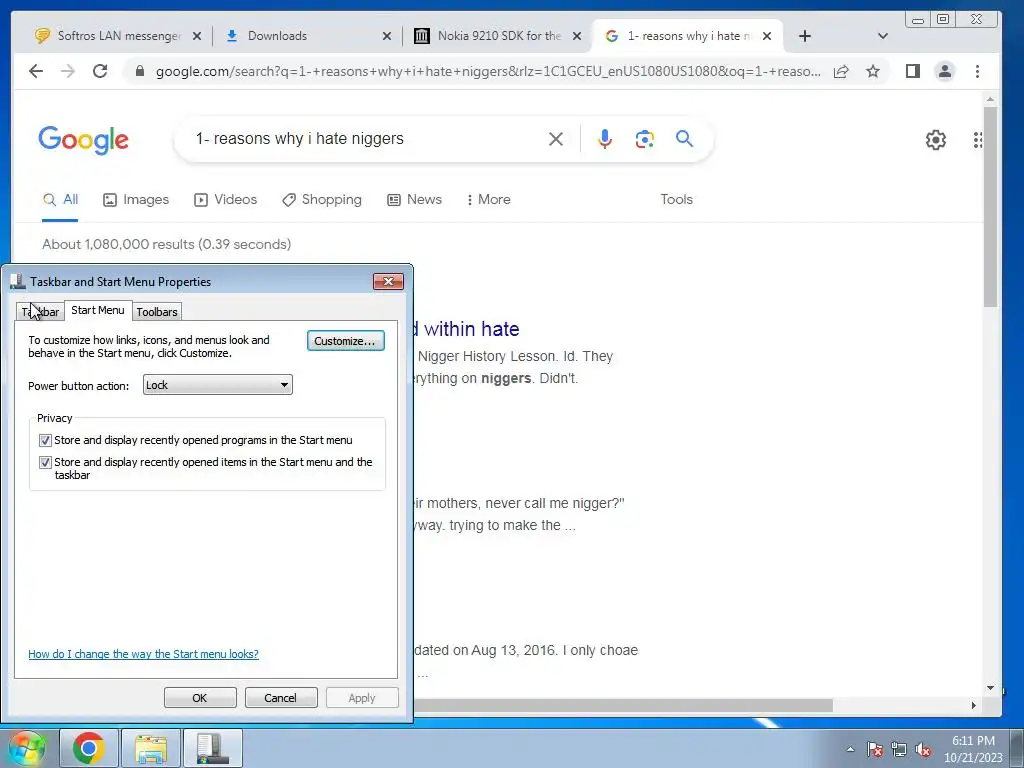Switch to the Taskbar tab in the dialog
The height and width of the screenshot is (768, 1024).
40,312
